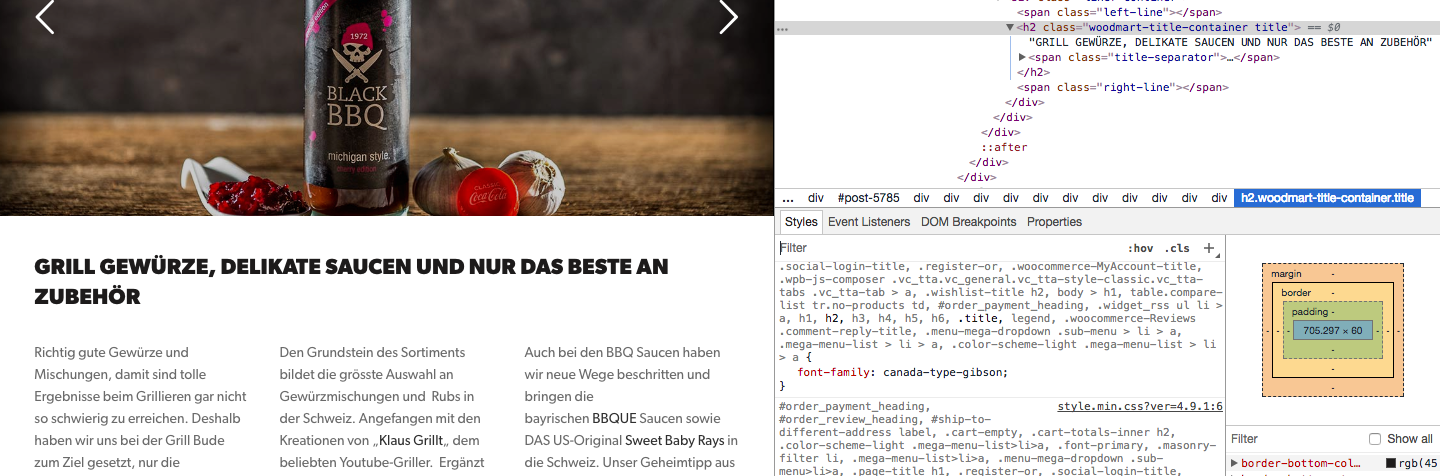Screen dimensions: 1440x476
Task: Collapse the h2 woodmart-title-container node
Action: tap(1010, 27)
